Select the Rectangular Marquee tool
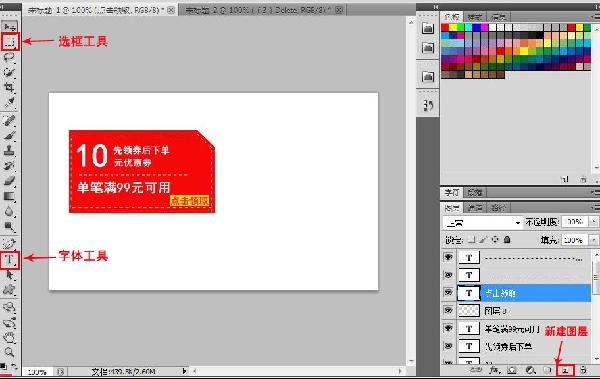Image resolution: width=600 pixels, height=379 pixels. pos(10,41)
